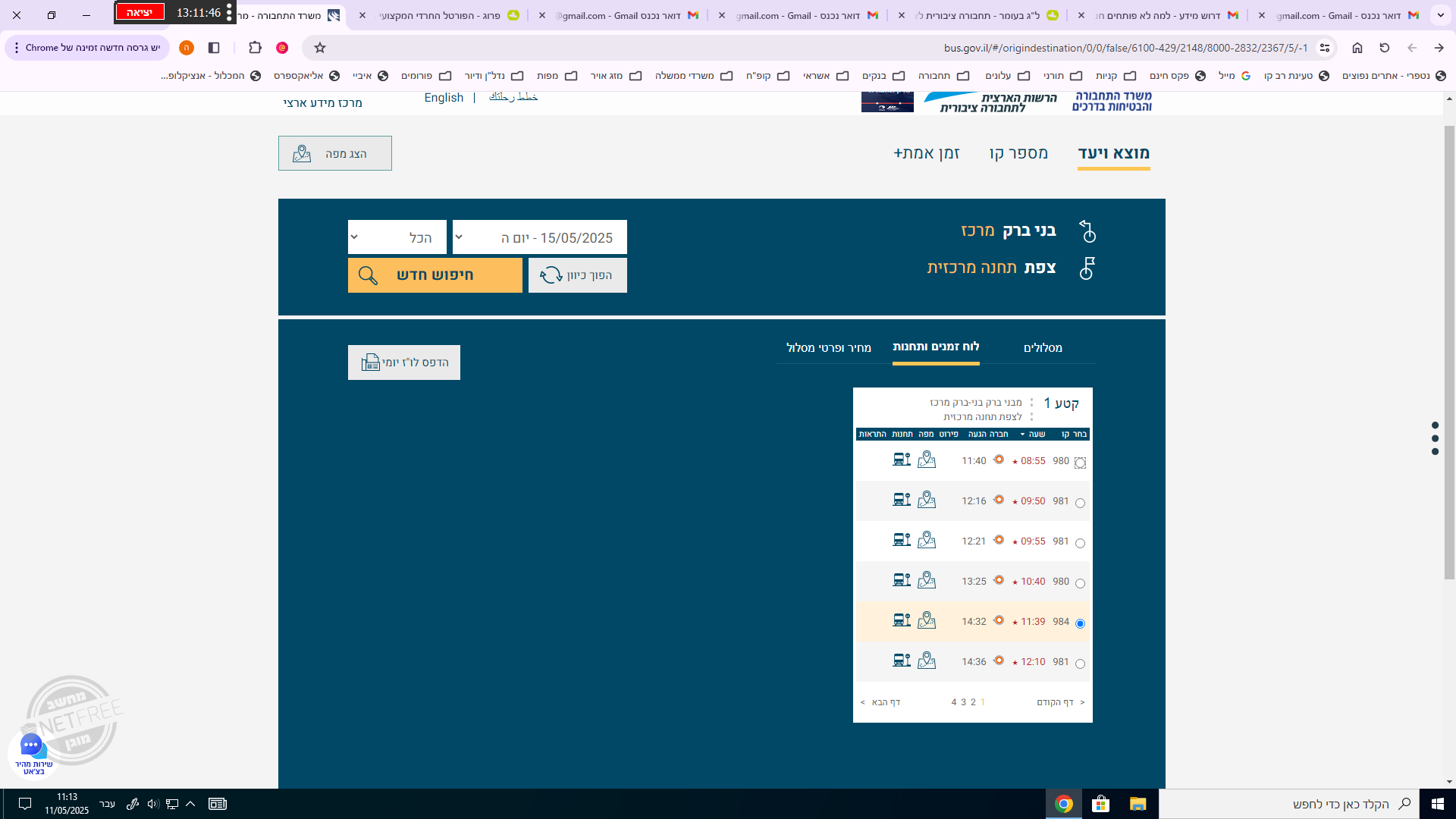Open Chrome extensions puzzle icon
Viewport: 1456px width, 819px height.
point(255,48)
